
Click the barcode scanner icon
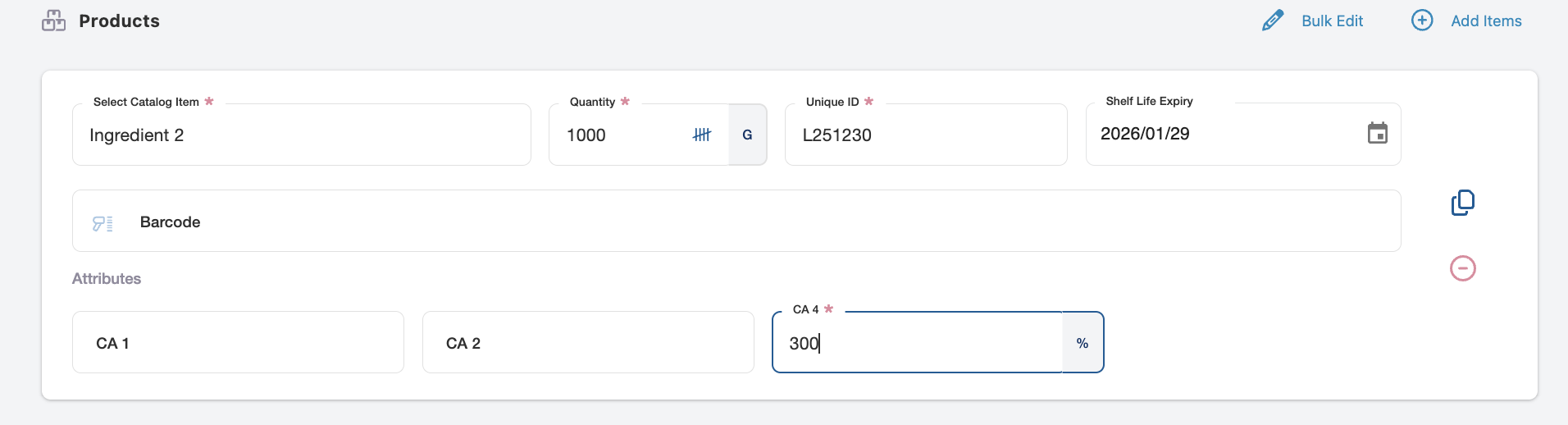coord(103,222)
